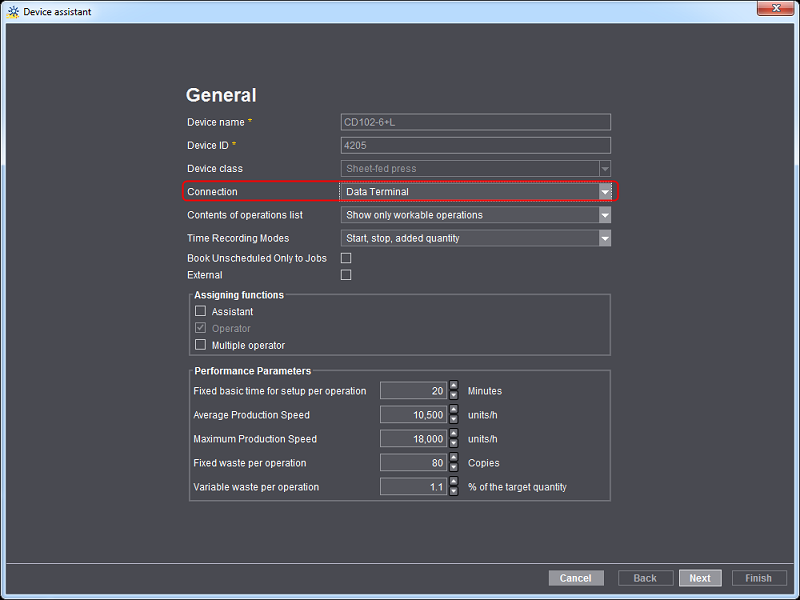
Task: Increase the Maximum Production Speed value
Action: coord(453,435)
